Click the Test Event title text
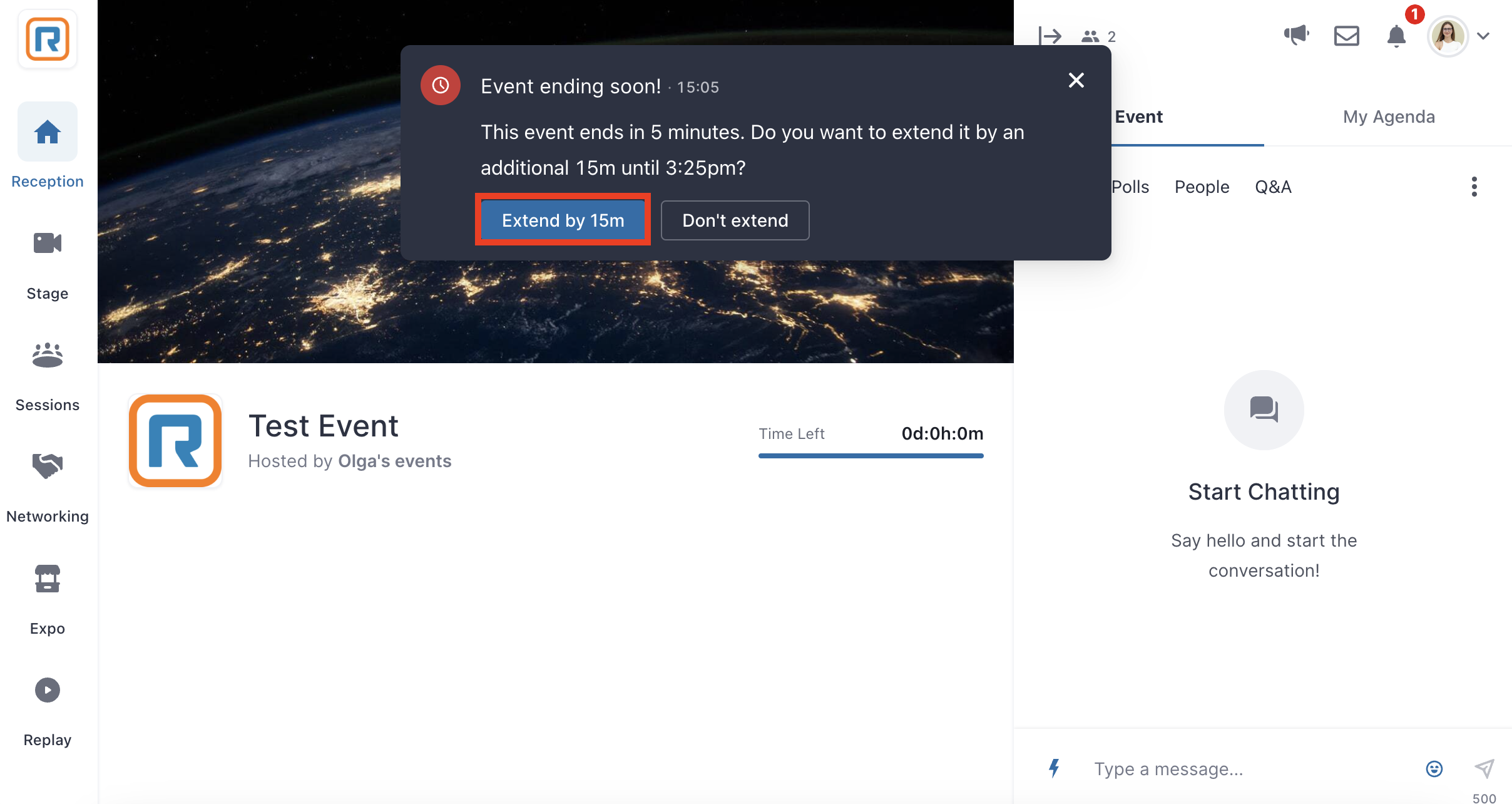 (x=323, y=426)
